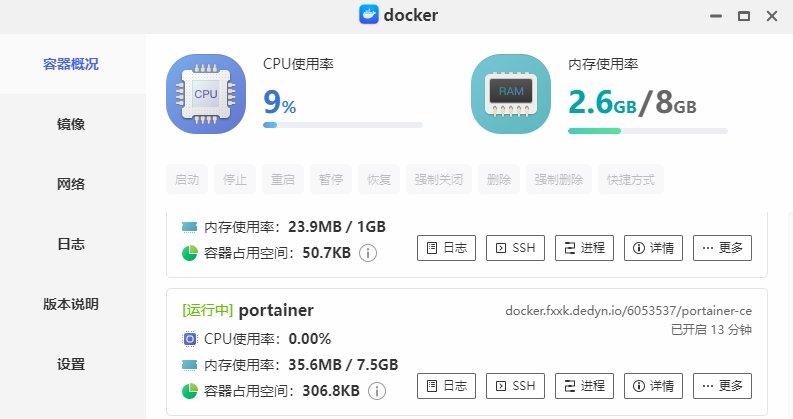
Task: Go to the 日志 sidebar page
Action: tap(71, 244)
